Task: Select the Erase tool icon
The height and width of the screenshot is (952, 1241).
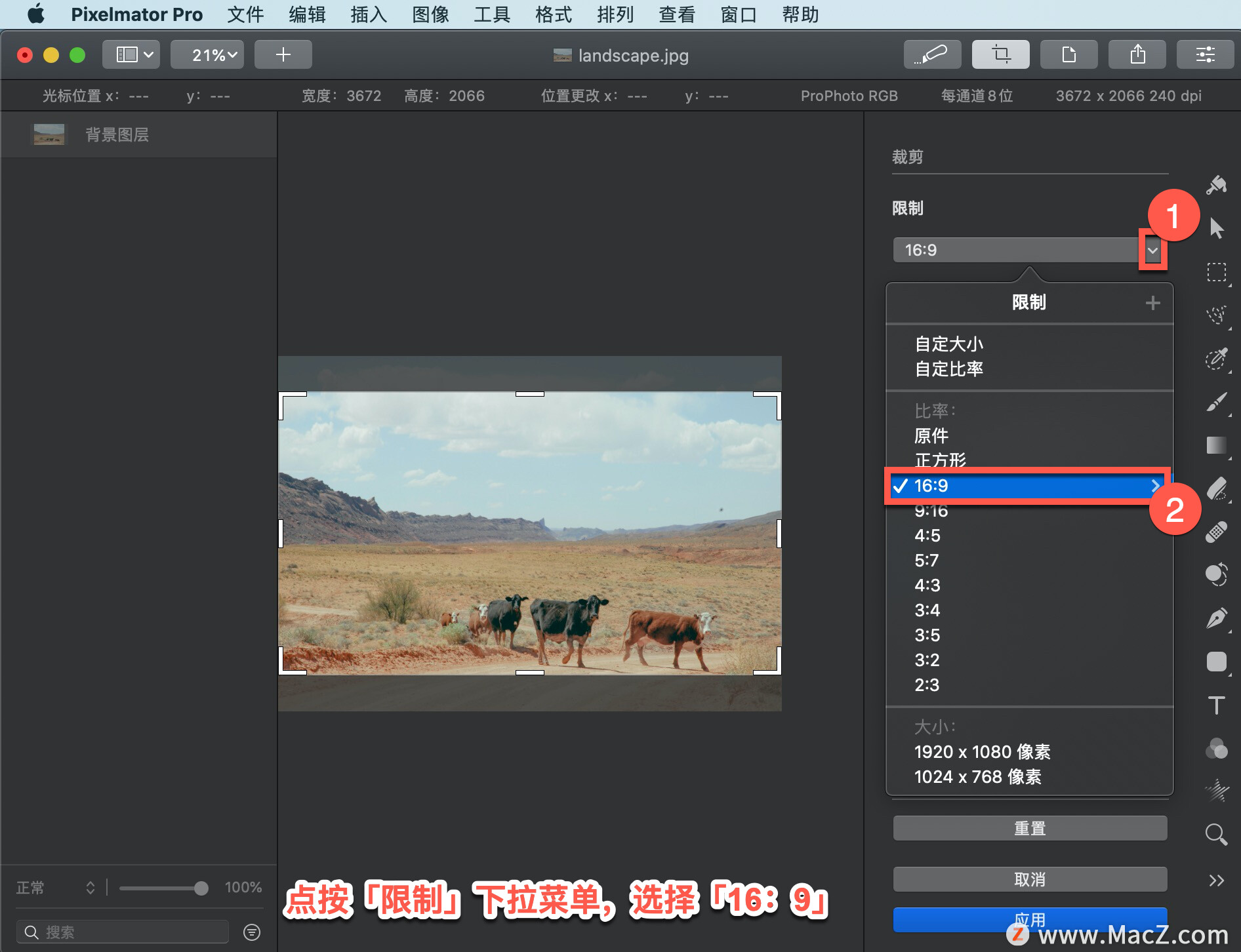Action: click(1217, 488)
